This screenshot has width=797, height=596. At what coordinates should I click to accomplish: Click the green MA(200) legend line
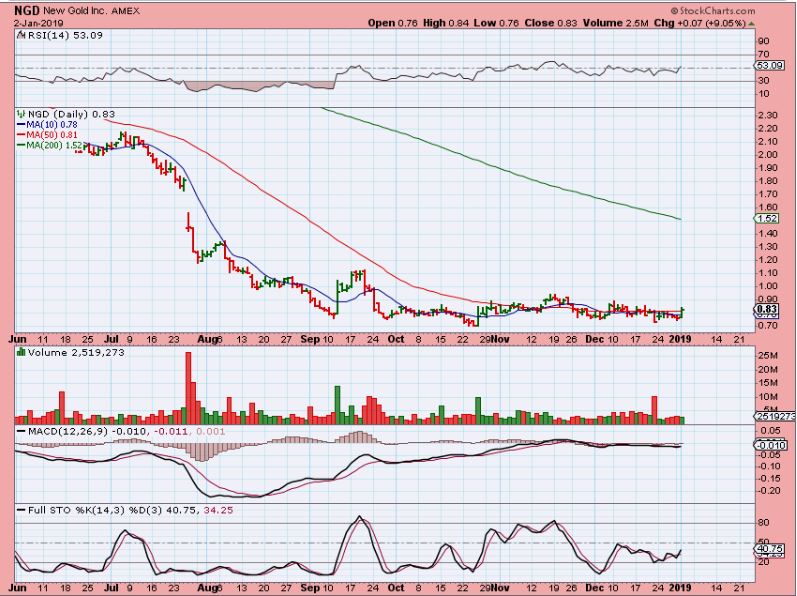point(21,145)
